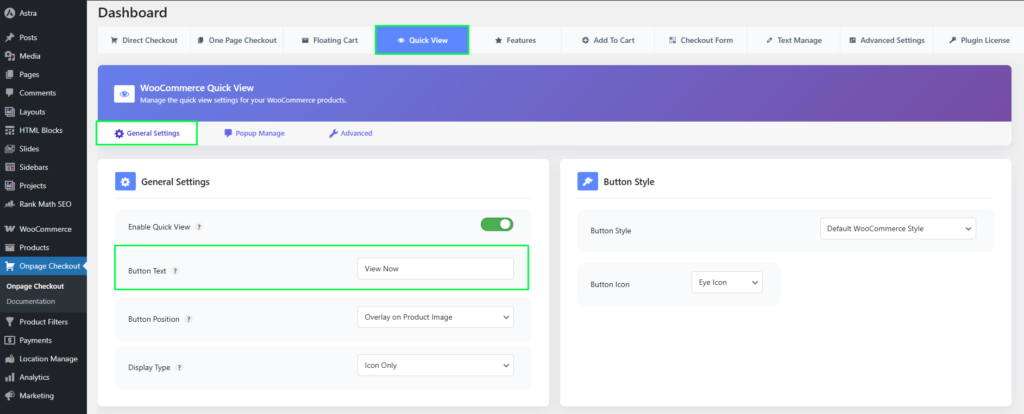The height and width of the screenshot is (414, 1024).
Task: Click the Rank Math SEO icon
Action: (10, 204)
